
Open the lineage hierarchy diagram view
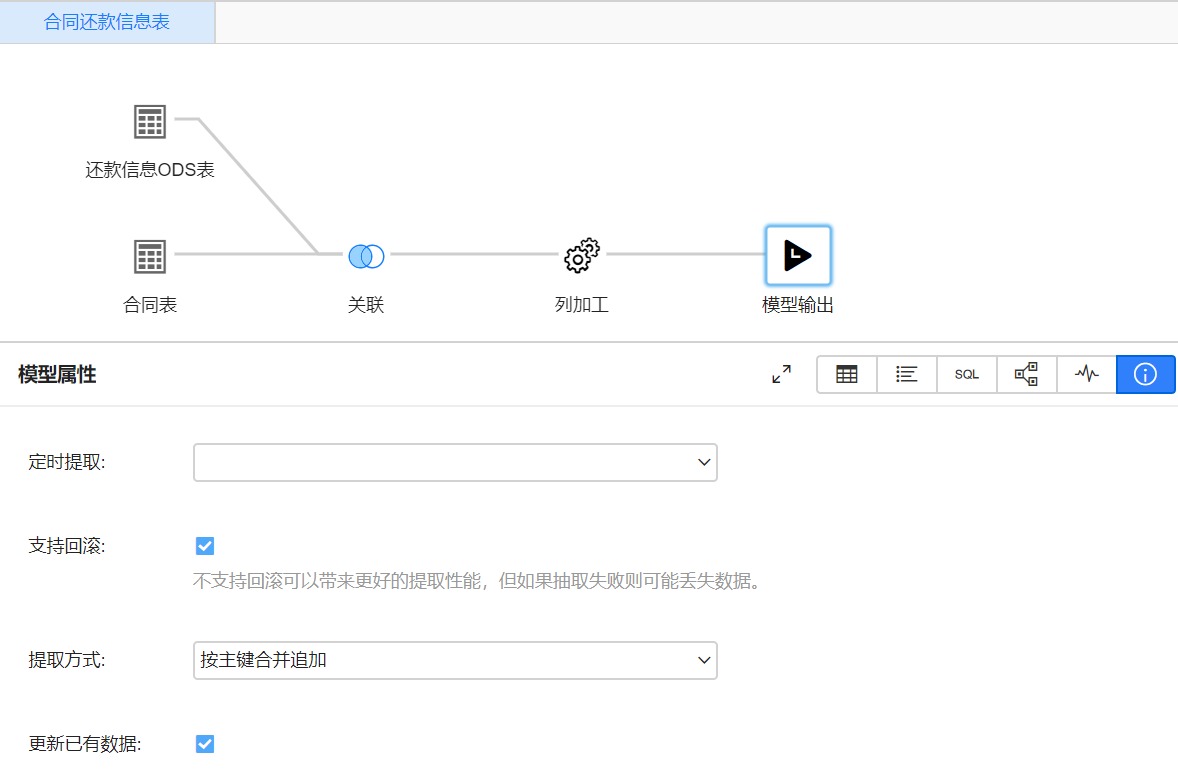tap(1027, 374)
